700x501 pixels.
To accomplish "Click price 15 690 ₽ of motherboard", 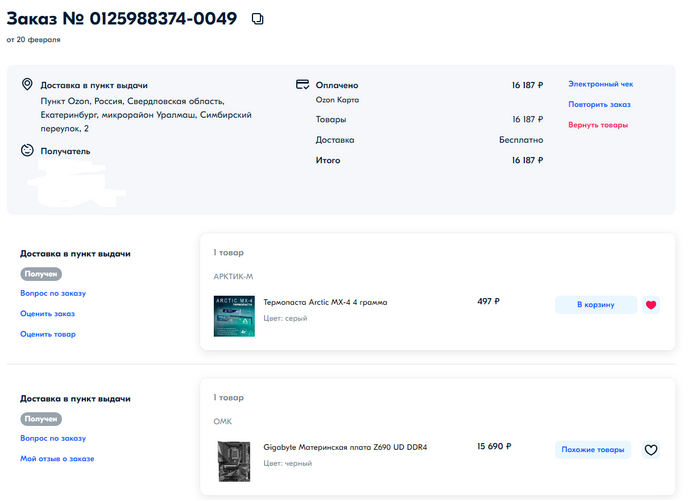I will pos(494,447).
